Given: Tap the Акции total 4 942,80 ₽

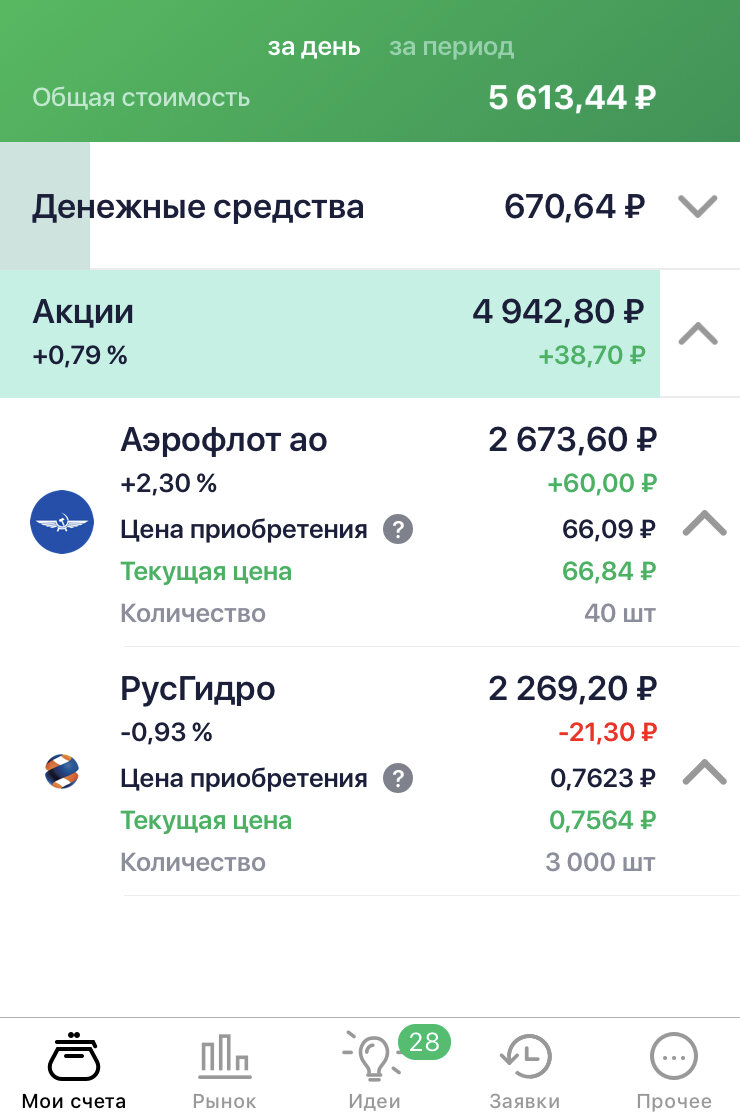Looking at the screenshot, I should [x=558, y=312].
